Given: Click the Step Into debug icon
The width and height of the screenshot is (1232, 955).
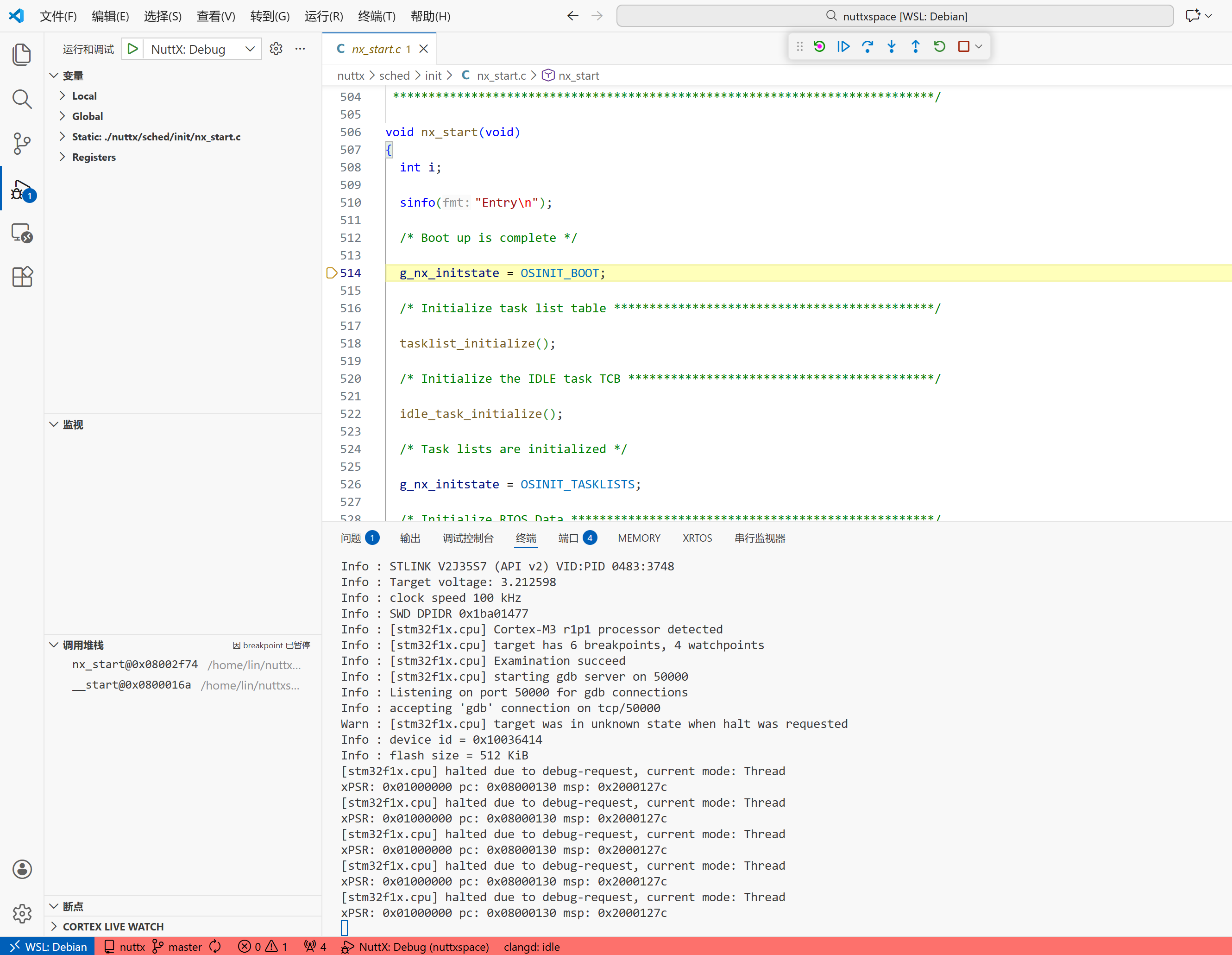Looking at the screenshot, I should pyautogui.click(x=891, y=47).
